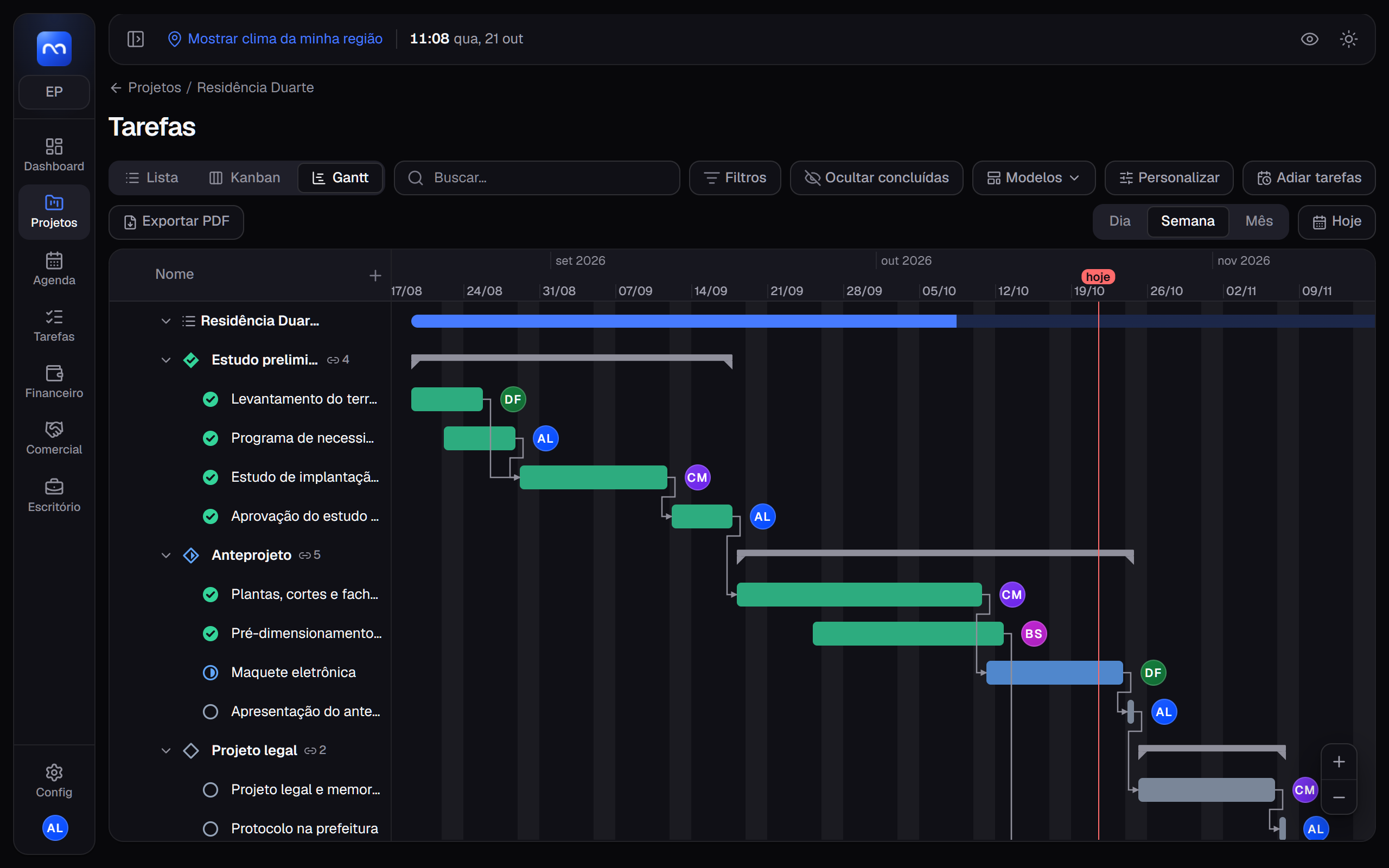Click Mostrar clima da minha região link
The height and width of the screenshot is (868, 1389).
point(276,39)
